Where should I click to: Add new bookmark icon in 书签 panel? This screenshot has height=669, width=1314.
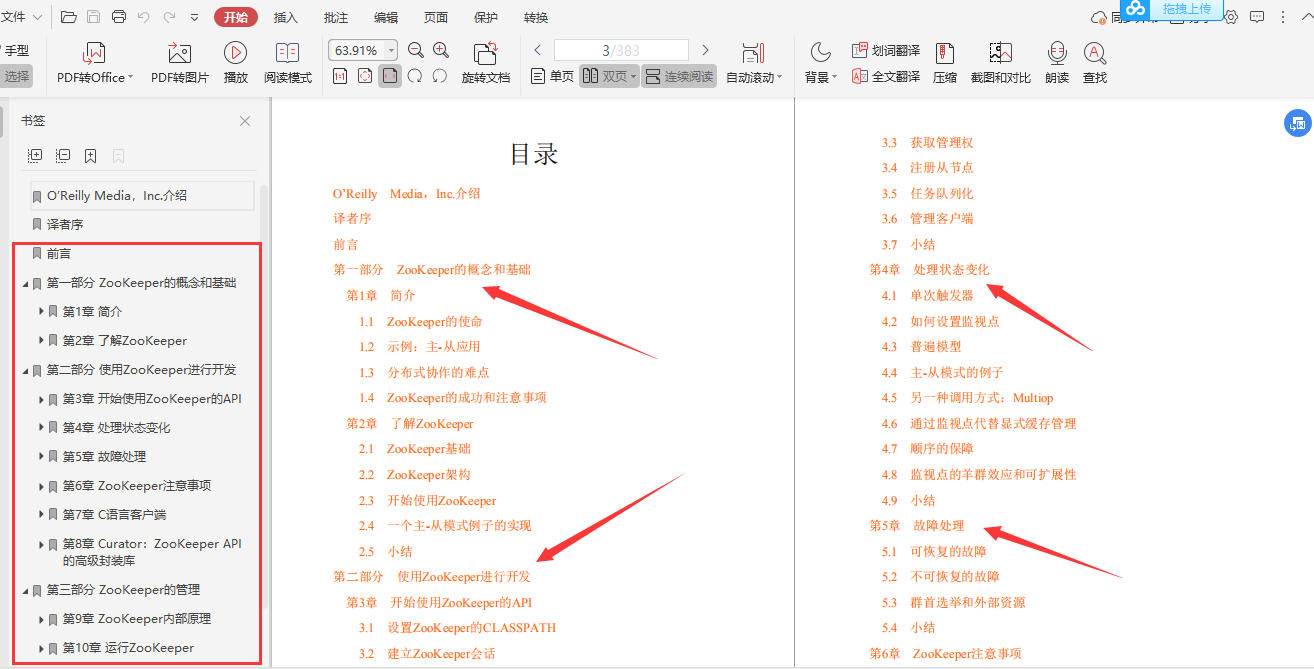coord(91,156)
